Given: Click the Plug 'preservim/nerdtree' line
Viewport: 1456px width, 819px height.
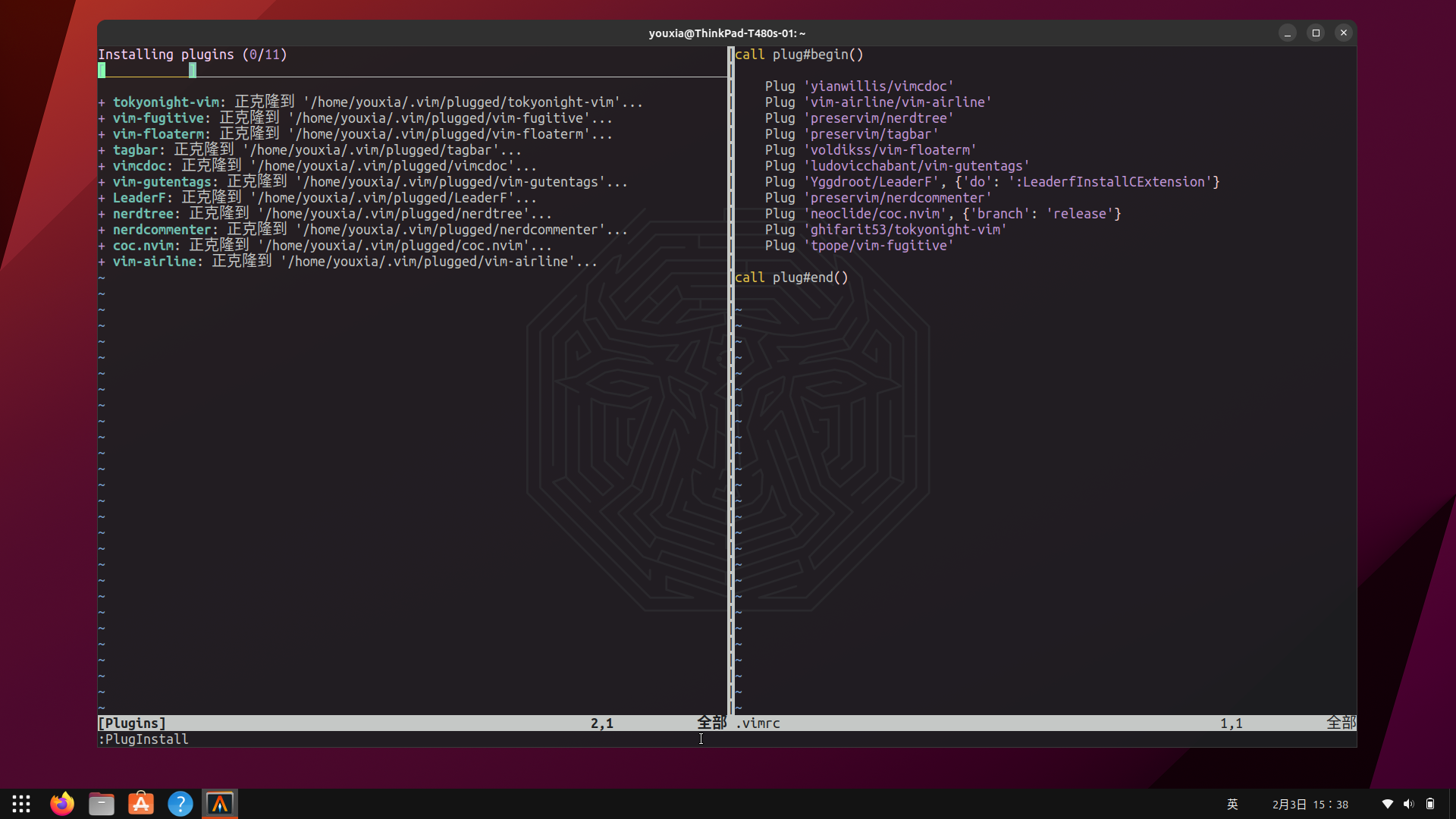Looking at the screenshot, I should (x=859, y=118).
